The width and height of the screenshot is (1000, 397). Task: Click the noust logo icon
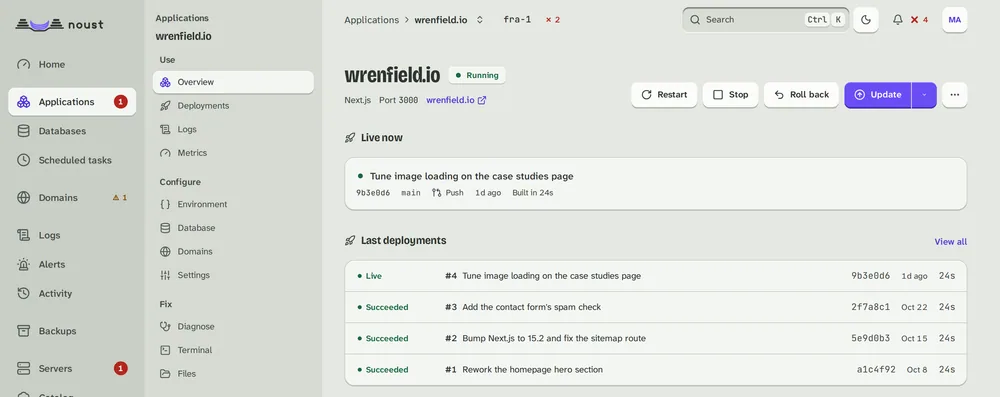coord(40,25)
